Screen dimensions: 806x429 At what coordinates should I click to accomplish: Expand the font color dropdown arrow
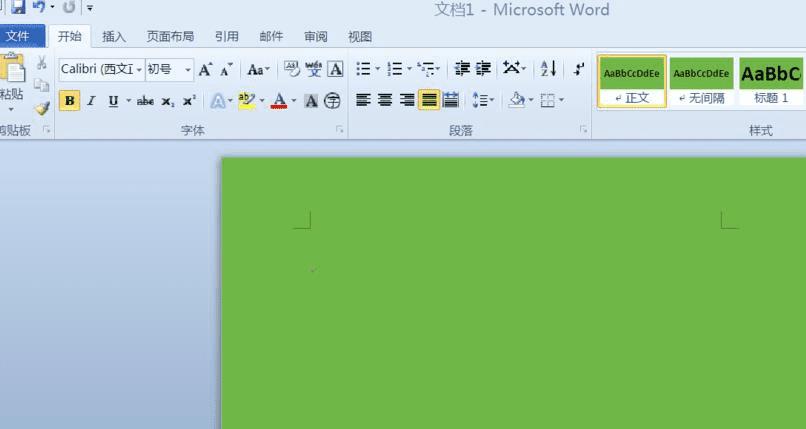[294, 101]
